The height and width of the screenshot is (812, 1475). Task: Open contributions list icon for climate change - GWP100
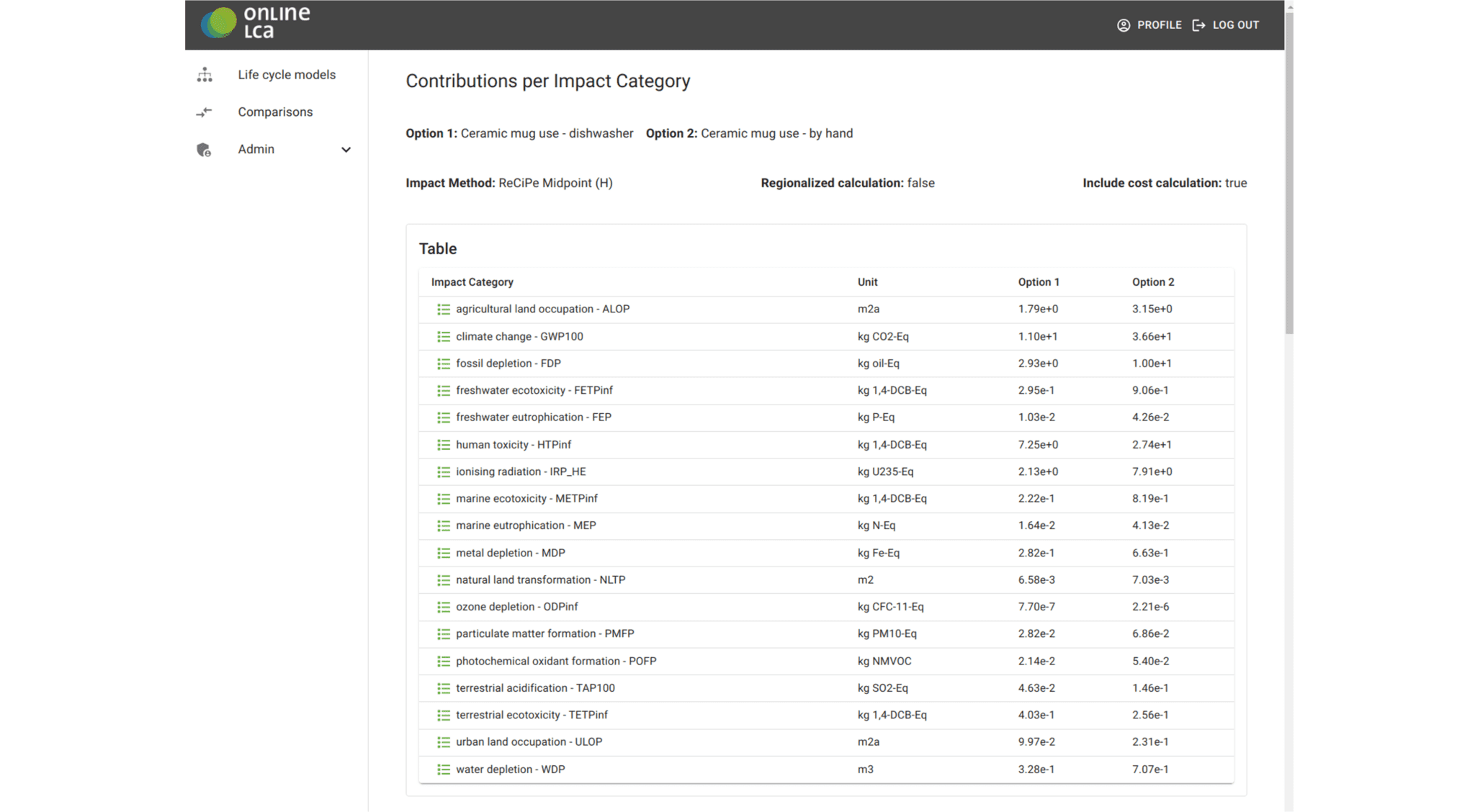443,337
